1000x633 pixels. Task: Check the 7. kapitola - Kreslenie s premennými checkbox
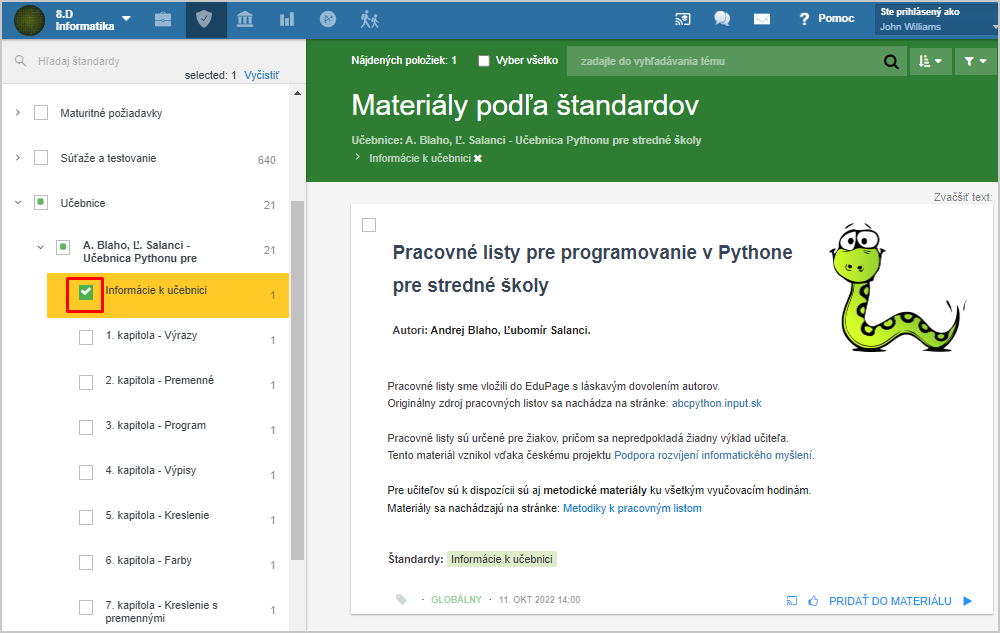click(x=86, y=608)
